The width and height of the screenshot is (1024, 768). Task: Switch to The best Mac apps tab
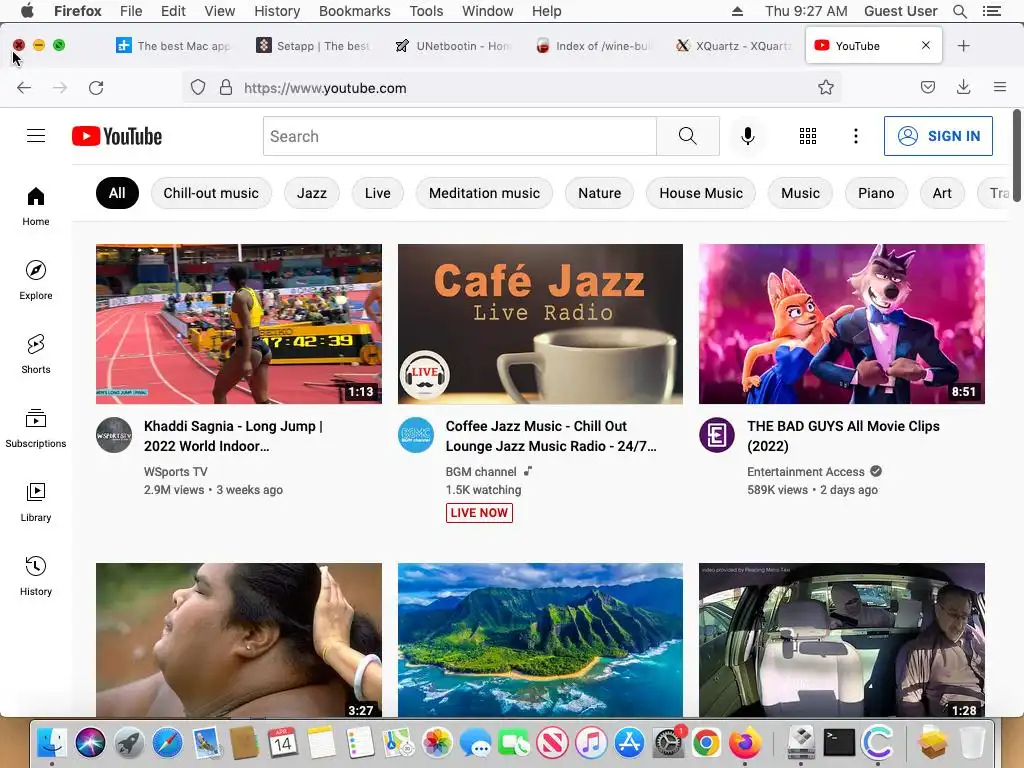point(173,46)
